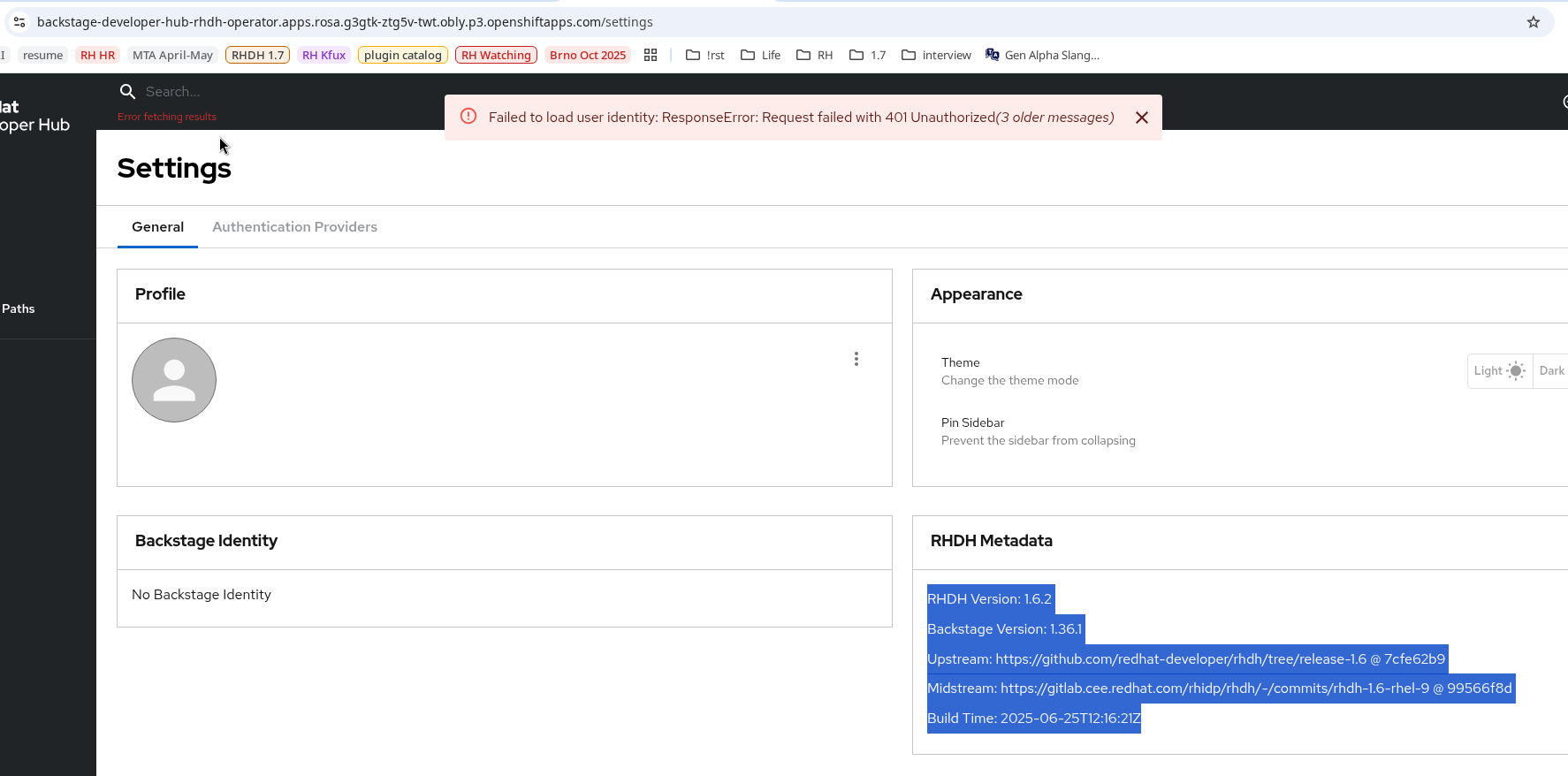Open the resume tab group

point(43,55)
